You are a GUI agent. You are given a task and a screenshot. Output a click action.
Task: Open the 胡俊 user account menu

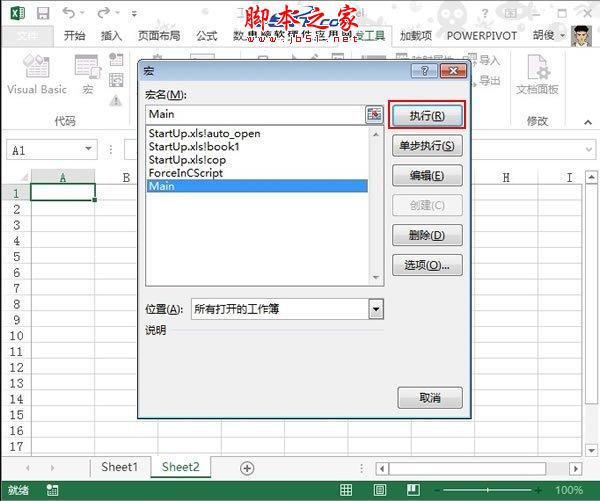point(549,36)
